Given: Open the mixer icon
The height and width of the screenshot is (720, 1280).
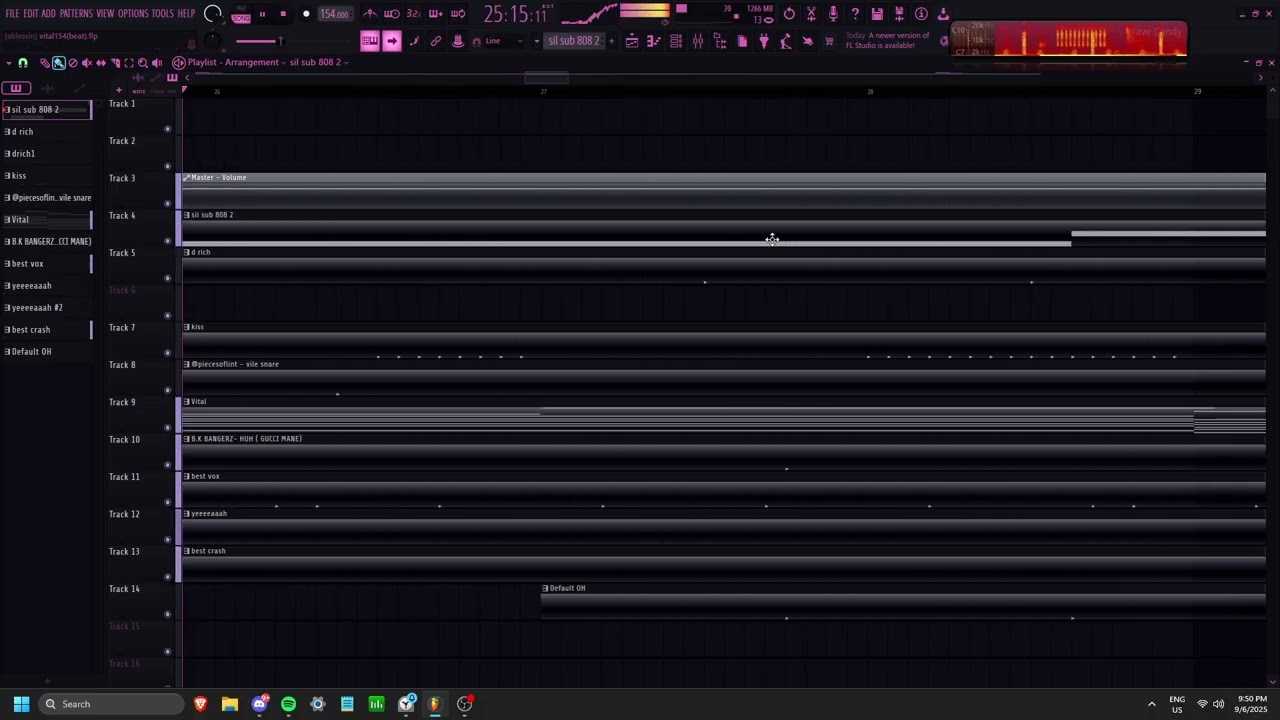Looking at the screenshot, I should click(x=698, y=41).
